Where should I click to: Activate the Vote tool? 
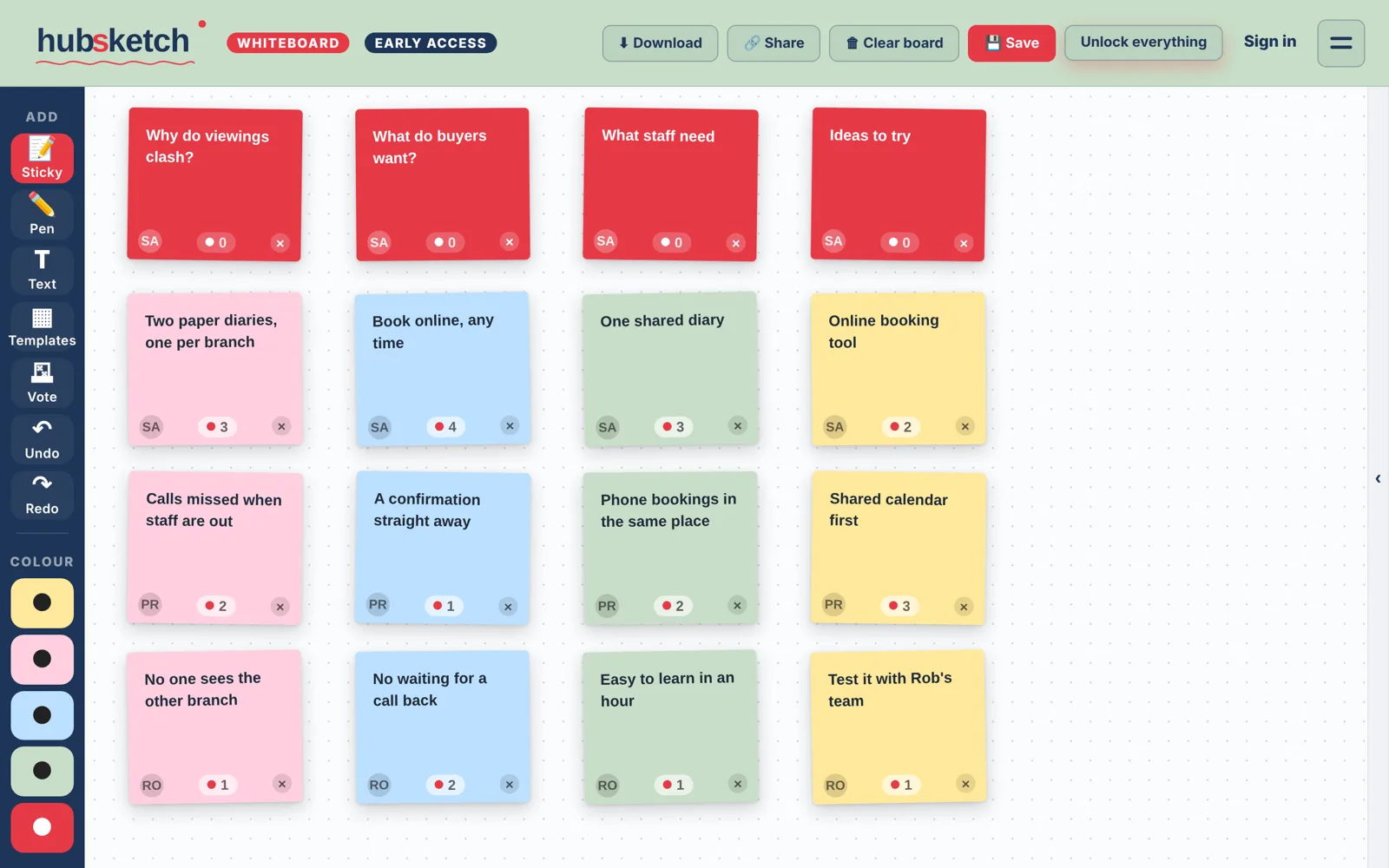tap(42, 383)
